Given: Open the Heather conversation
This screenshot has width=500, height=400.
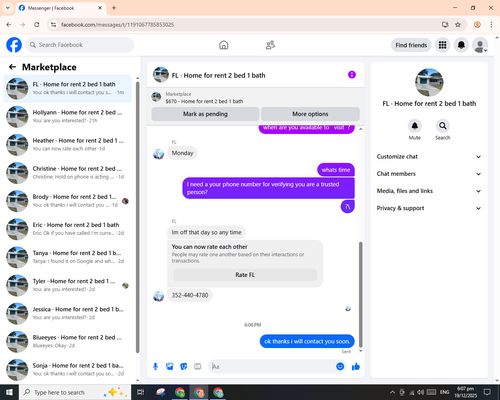Looking at the screenshot, I should click(67, 145).
